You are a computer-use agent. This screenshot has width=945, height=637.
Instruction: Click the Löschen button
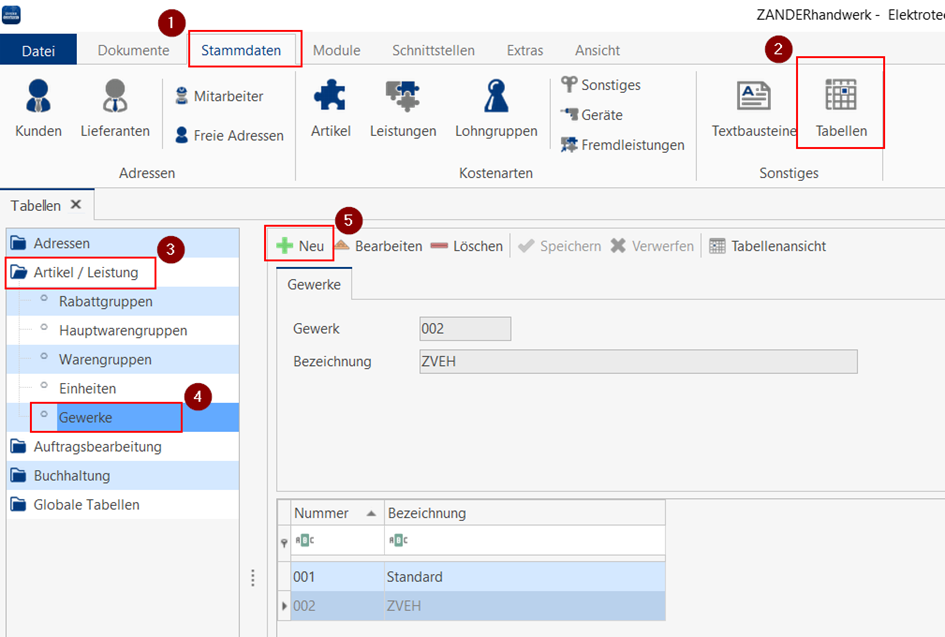[467, 246]
